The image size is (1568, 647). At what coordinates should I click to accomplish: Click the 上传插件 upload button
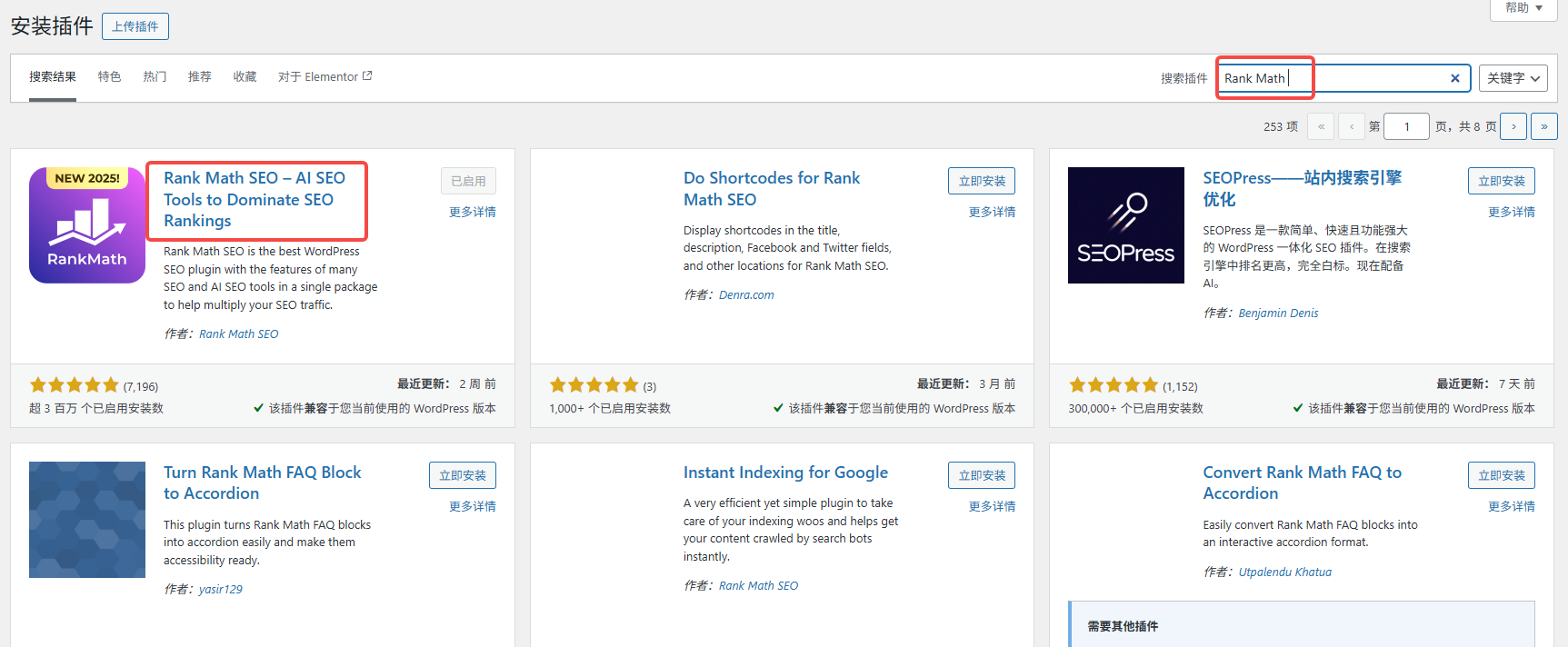click(x=135, y=26)
